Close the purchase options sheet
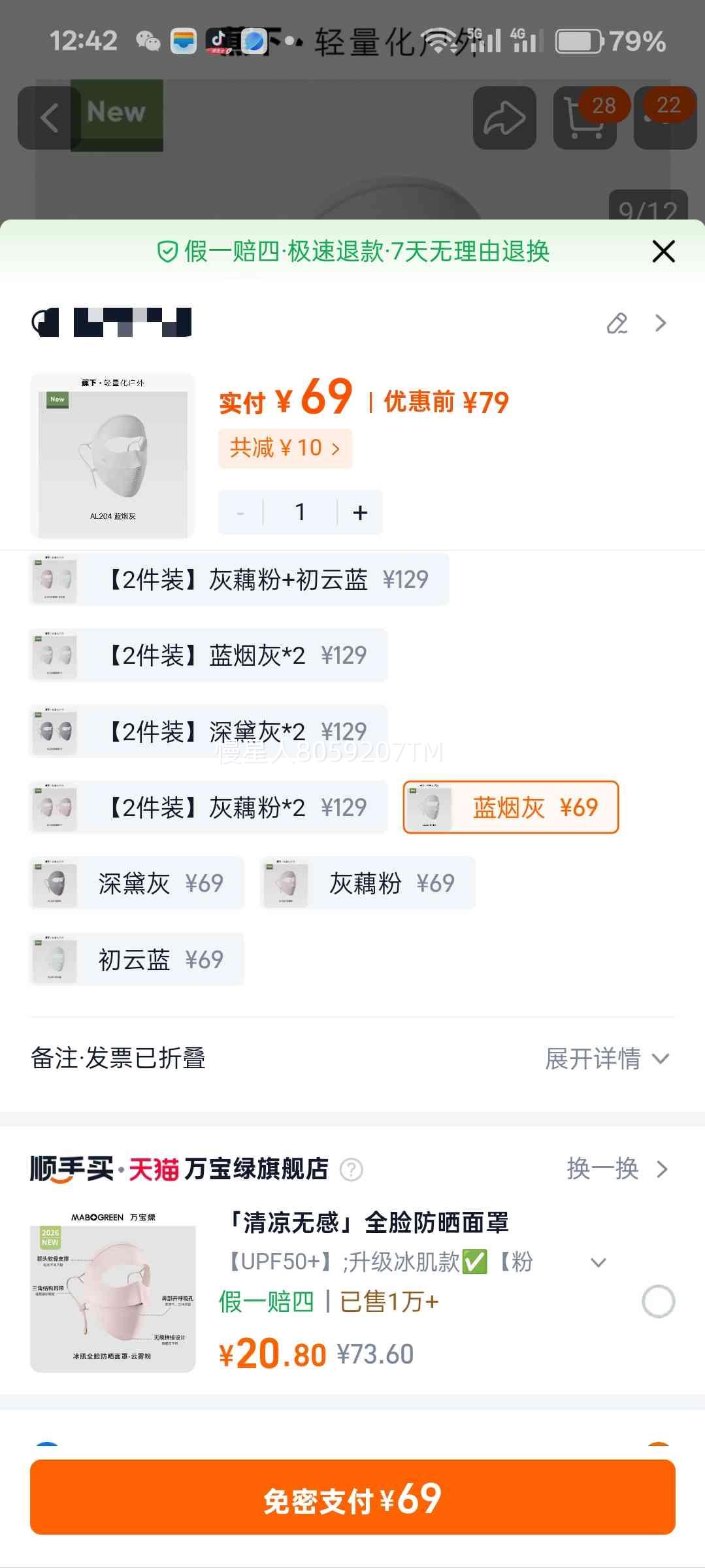 [663, 252]
